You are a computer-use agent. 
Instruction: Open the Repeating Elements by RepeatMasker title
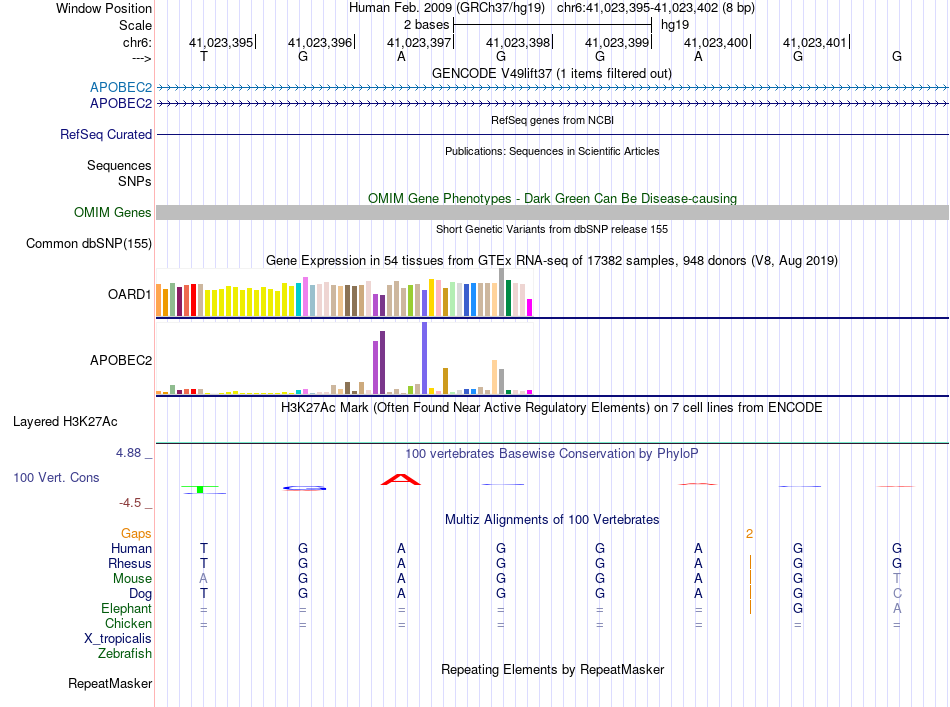tap(552, 669)
